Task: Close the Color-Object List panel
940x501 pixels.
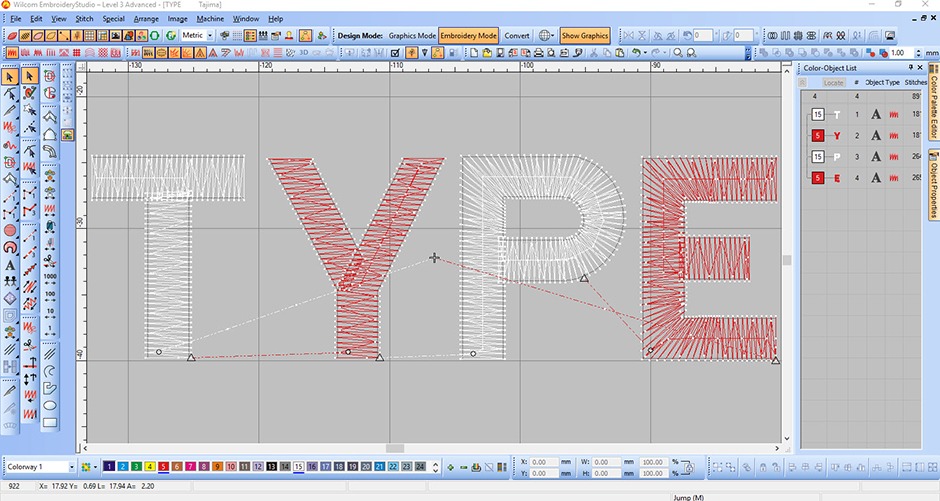Action: pyautogui.click(x=920, y=68)
